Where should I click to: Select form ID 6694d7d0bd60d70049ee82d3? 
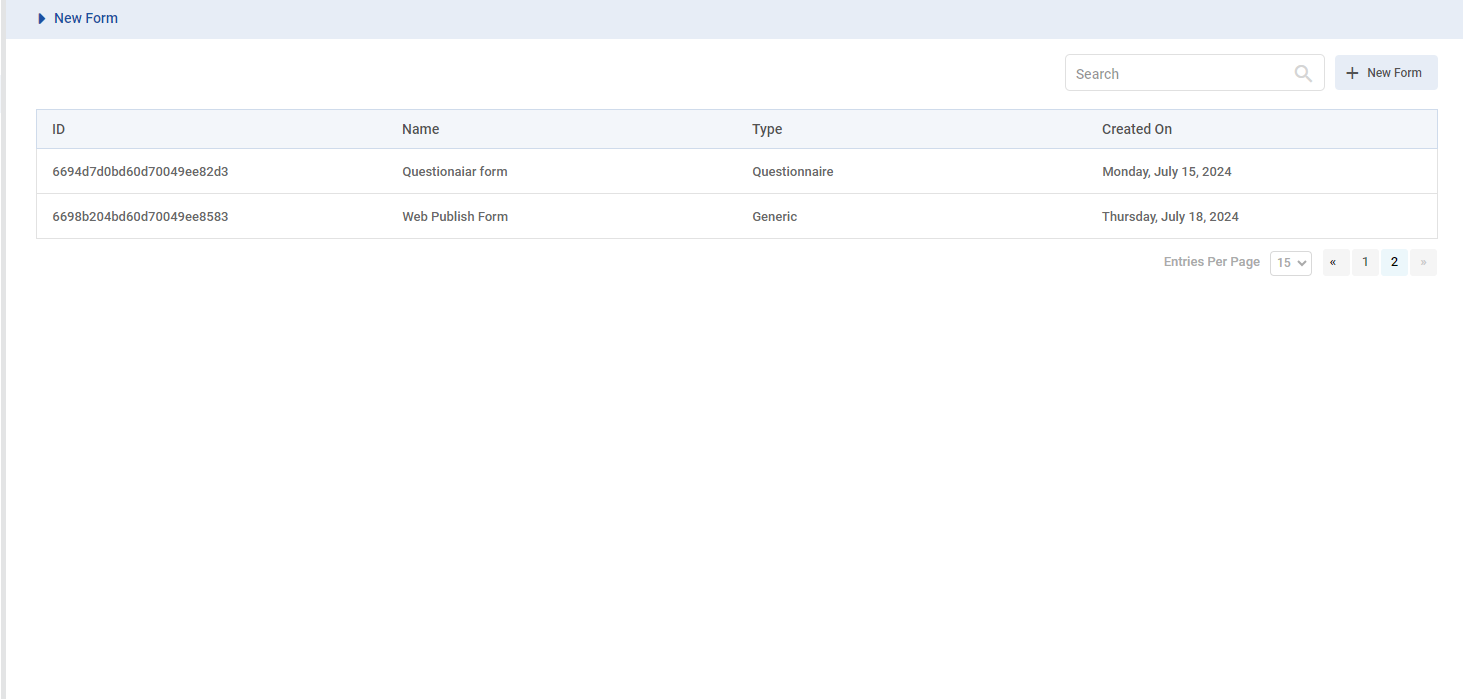pos(140,172)
